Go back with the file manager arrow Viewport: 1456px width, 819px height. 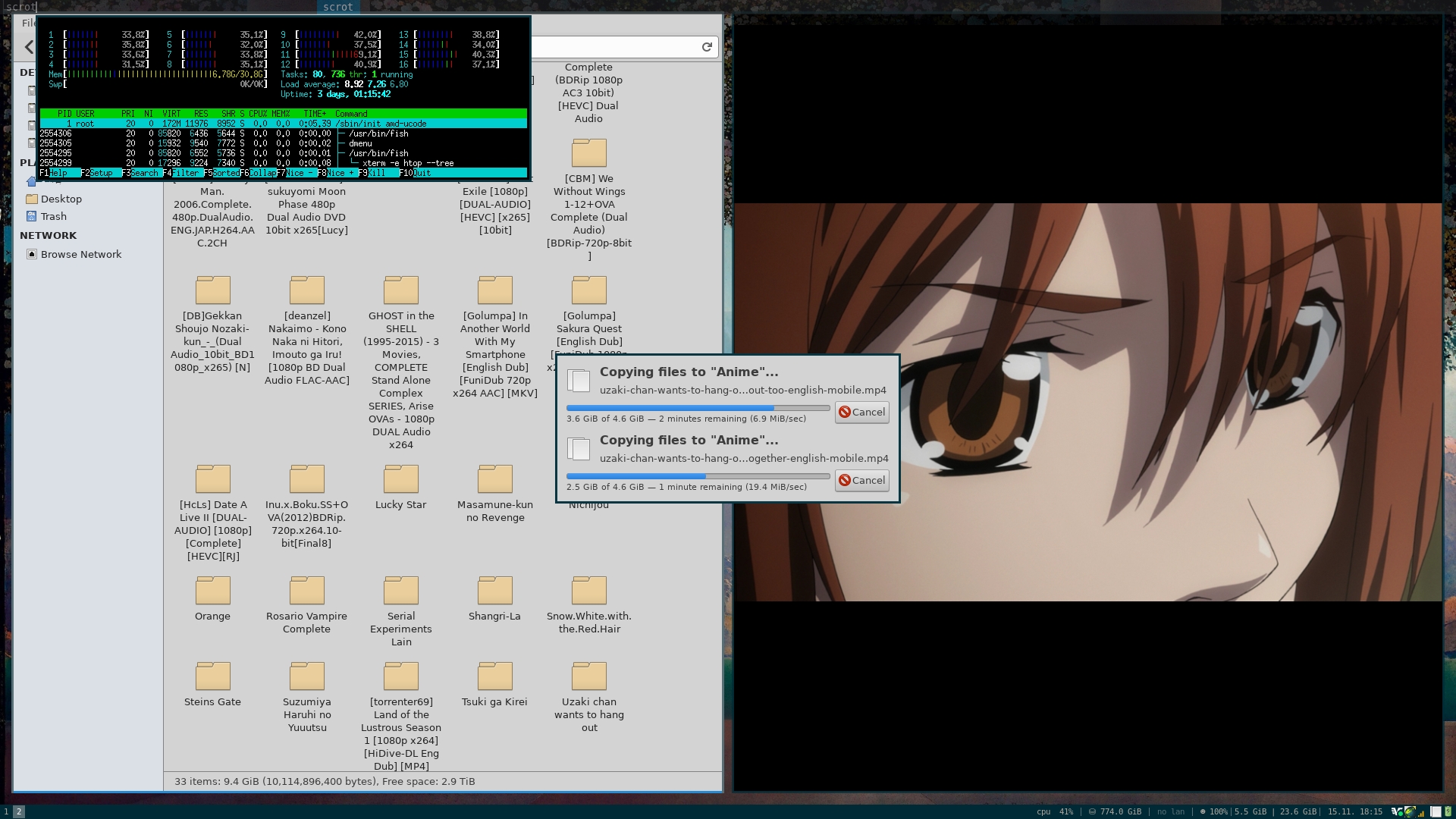tap(29, 47)
